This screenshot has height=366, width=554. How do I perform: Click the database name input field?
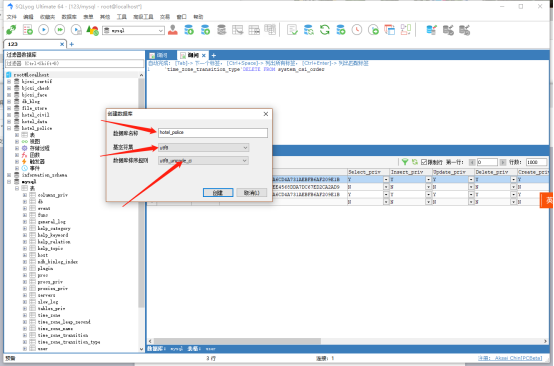(213, 132)
